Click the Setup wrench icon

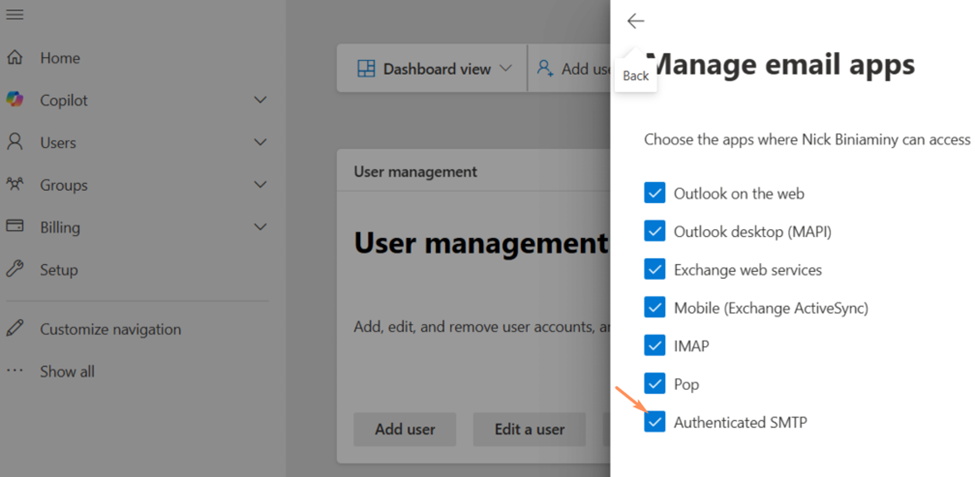click(15, 269)
